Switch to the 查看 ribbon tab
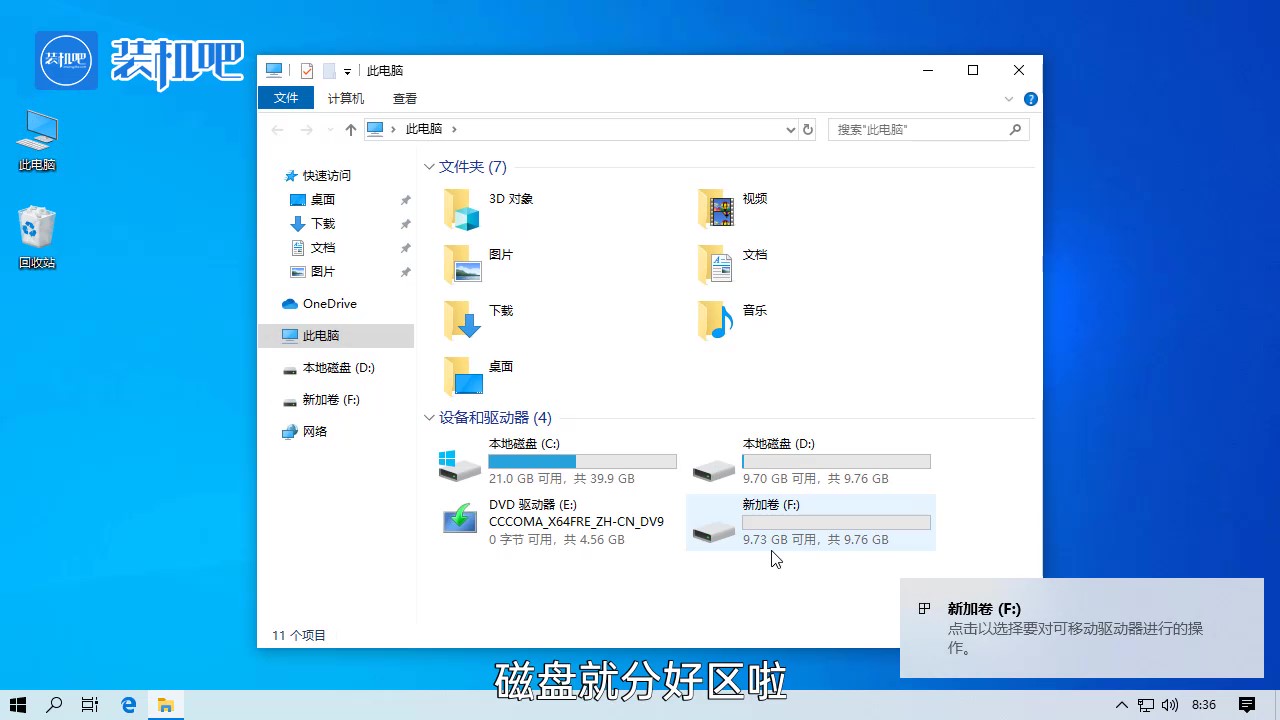The height and width of the screenshot is (720, 1280). pos(404,98)
